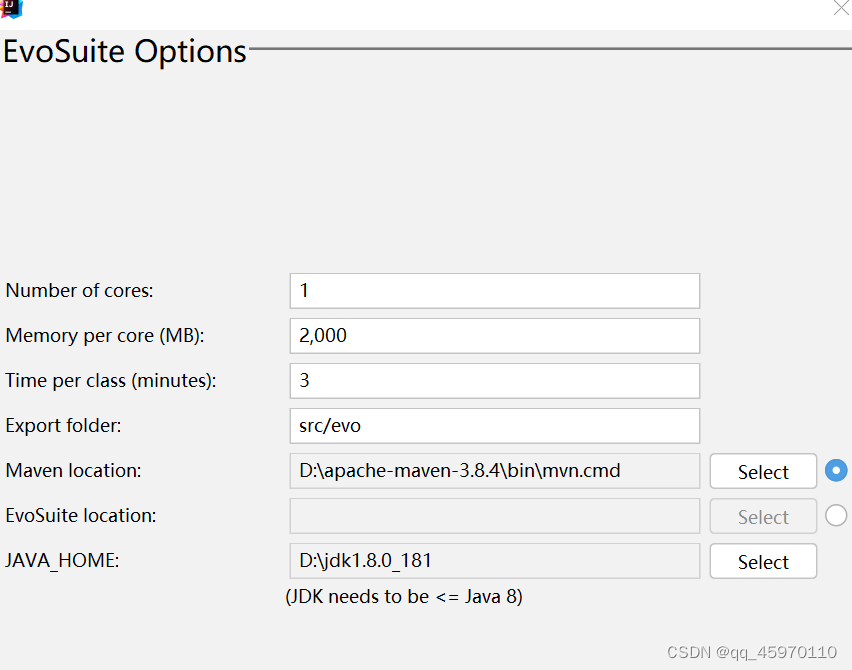The height and width of the screenshot is (670, 852).
Task: Click the Time per class field
Action: (494, 381)
